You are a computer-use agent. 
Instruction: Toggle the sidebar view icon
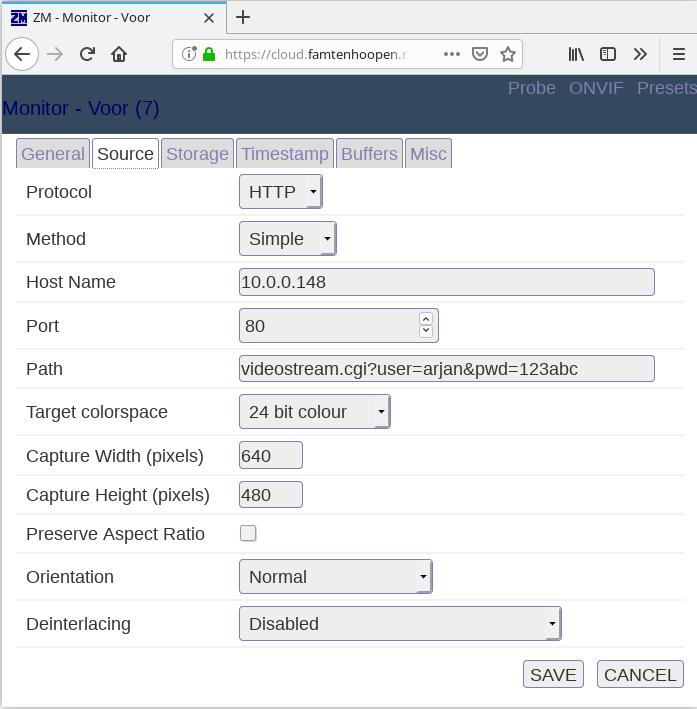pyautogui.click(x=607, y=54)
